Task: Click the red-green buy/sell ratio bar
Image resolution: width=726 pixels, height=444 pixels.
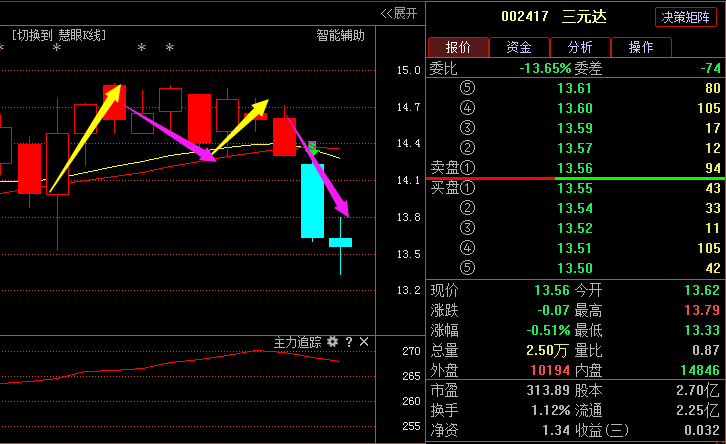Action: coord(576,178)
